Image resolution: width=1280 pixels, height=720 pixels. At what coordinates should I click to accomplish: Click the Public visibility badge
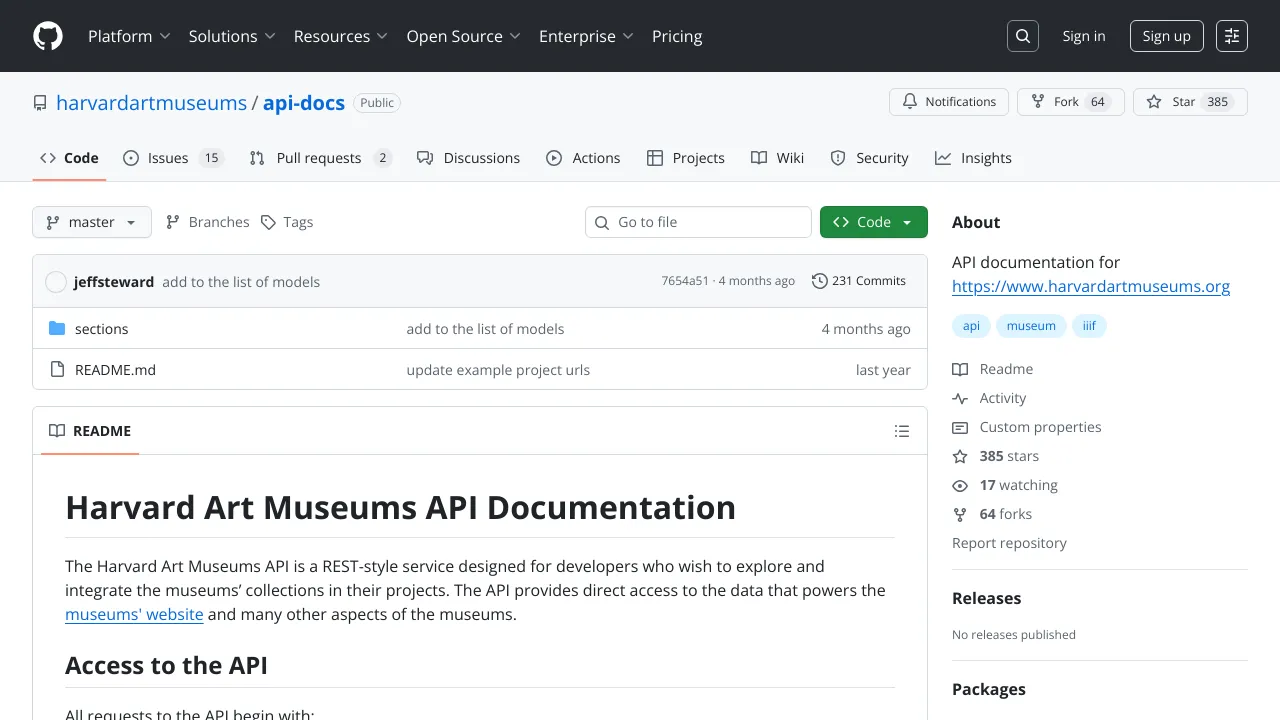point(377,103)
